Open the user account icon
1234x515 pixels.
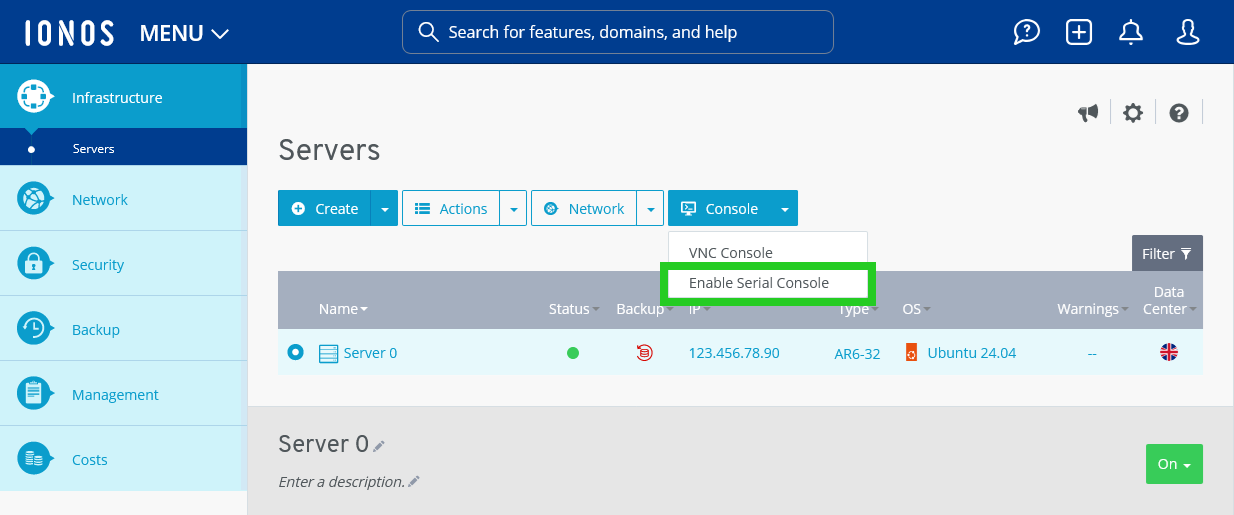1188,32
